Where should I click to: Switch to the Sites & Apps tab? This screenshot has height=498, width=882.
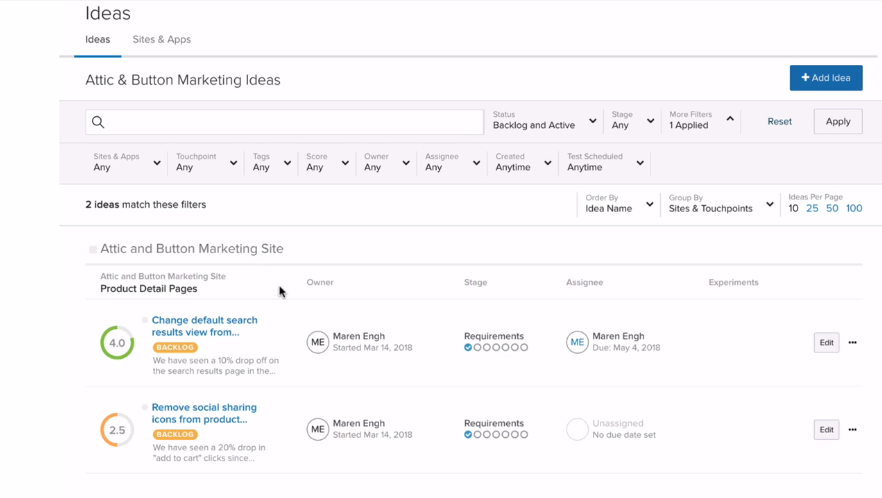(x=161, y=40)
